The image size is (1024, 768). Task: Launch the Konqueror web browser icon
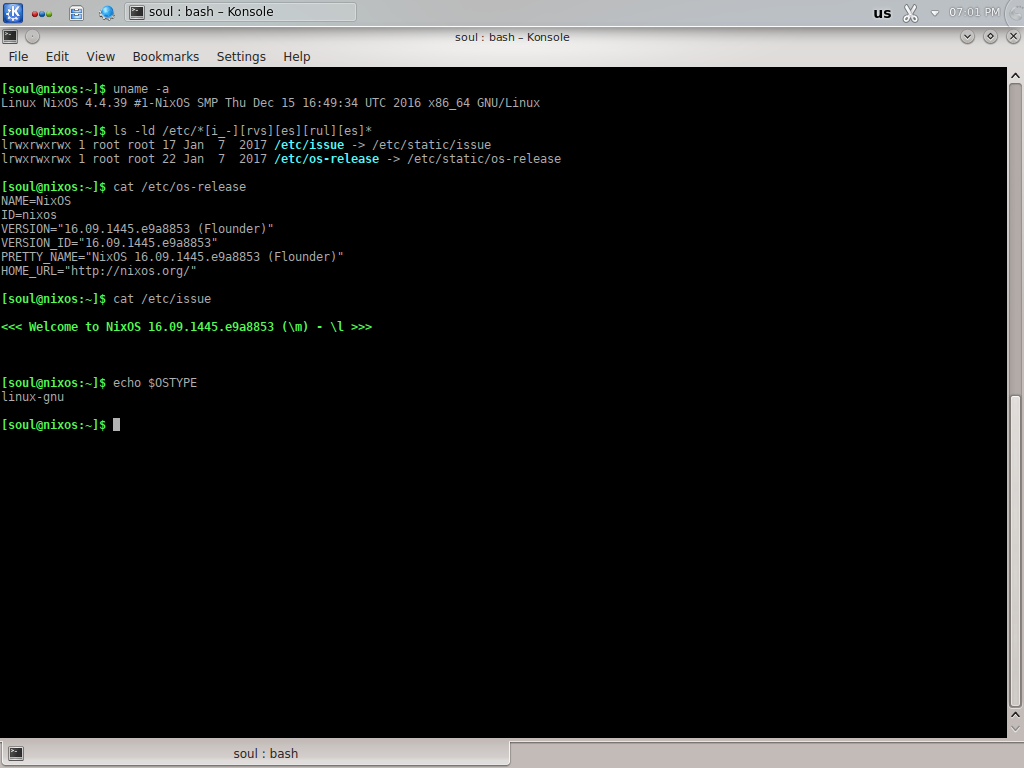tap(106, 12)
